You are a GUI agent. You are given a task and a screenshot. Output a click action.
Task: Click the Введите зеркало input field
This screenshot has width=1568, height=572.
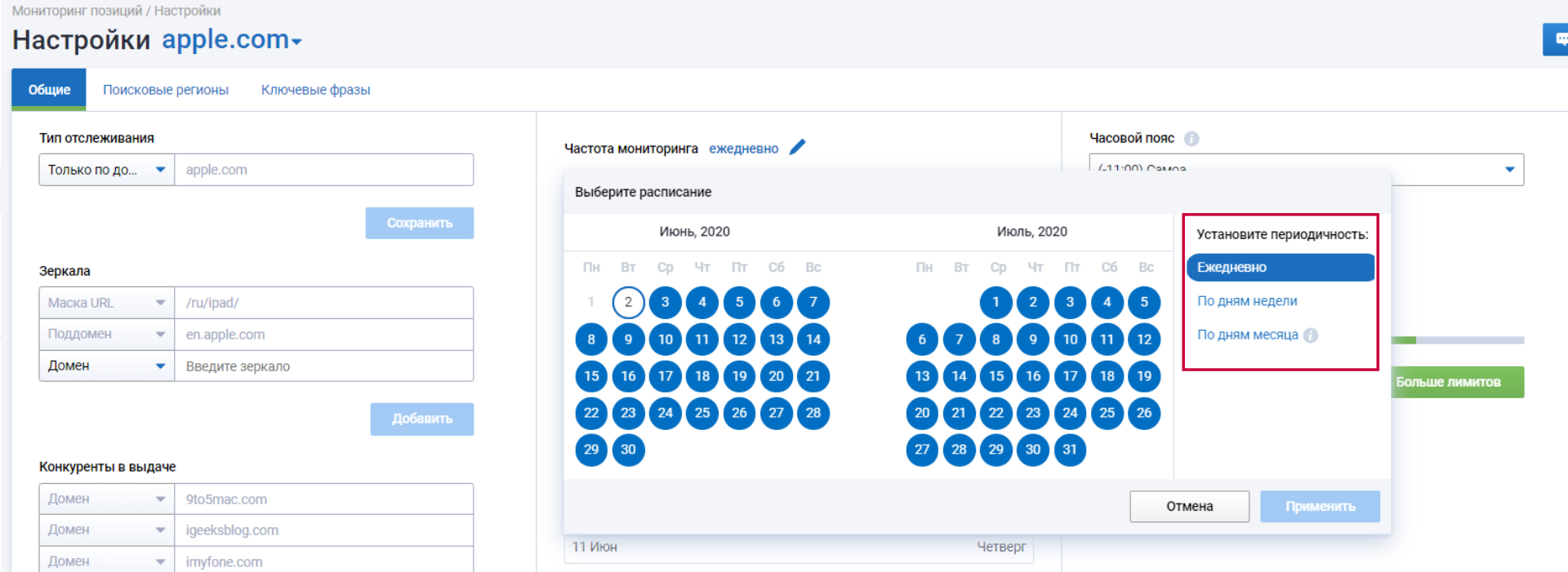[x=323, y=366]
